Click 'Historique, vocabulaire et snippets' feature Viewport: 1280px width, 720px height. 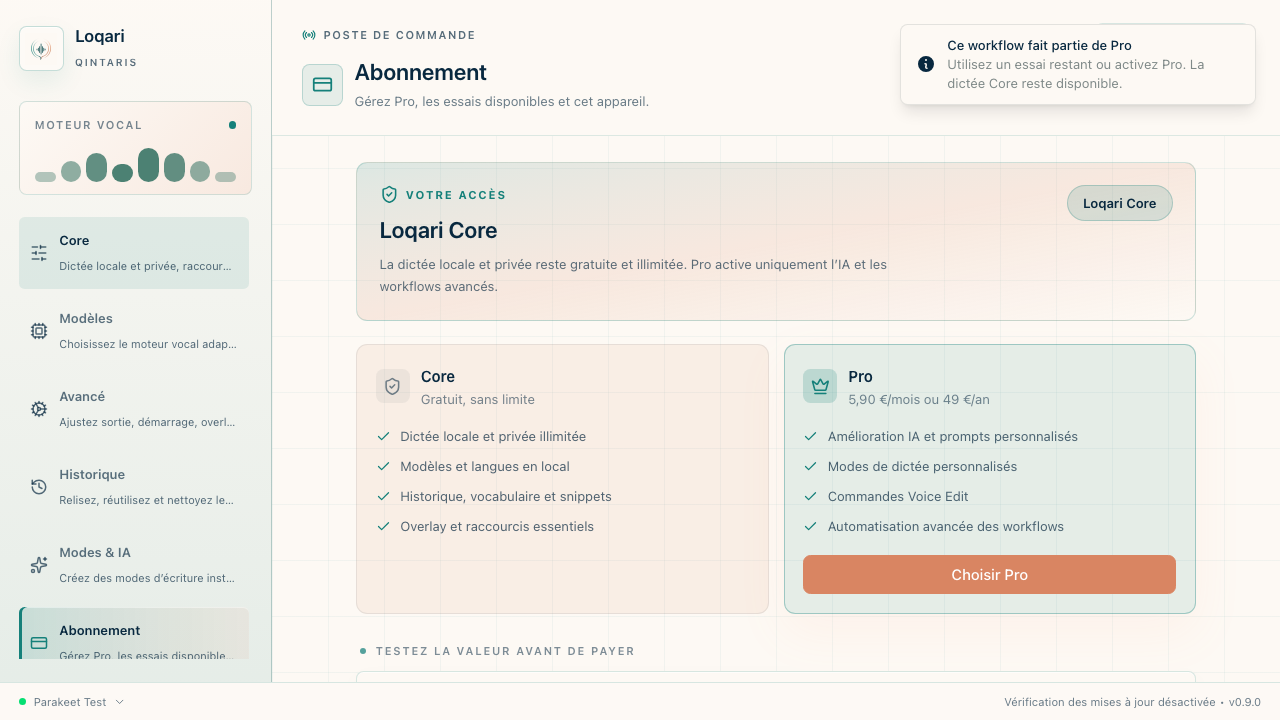506,497
